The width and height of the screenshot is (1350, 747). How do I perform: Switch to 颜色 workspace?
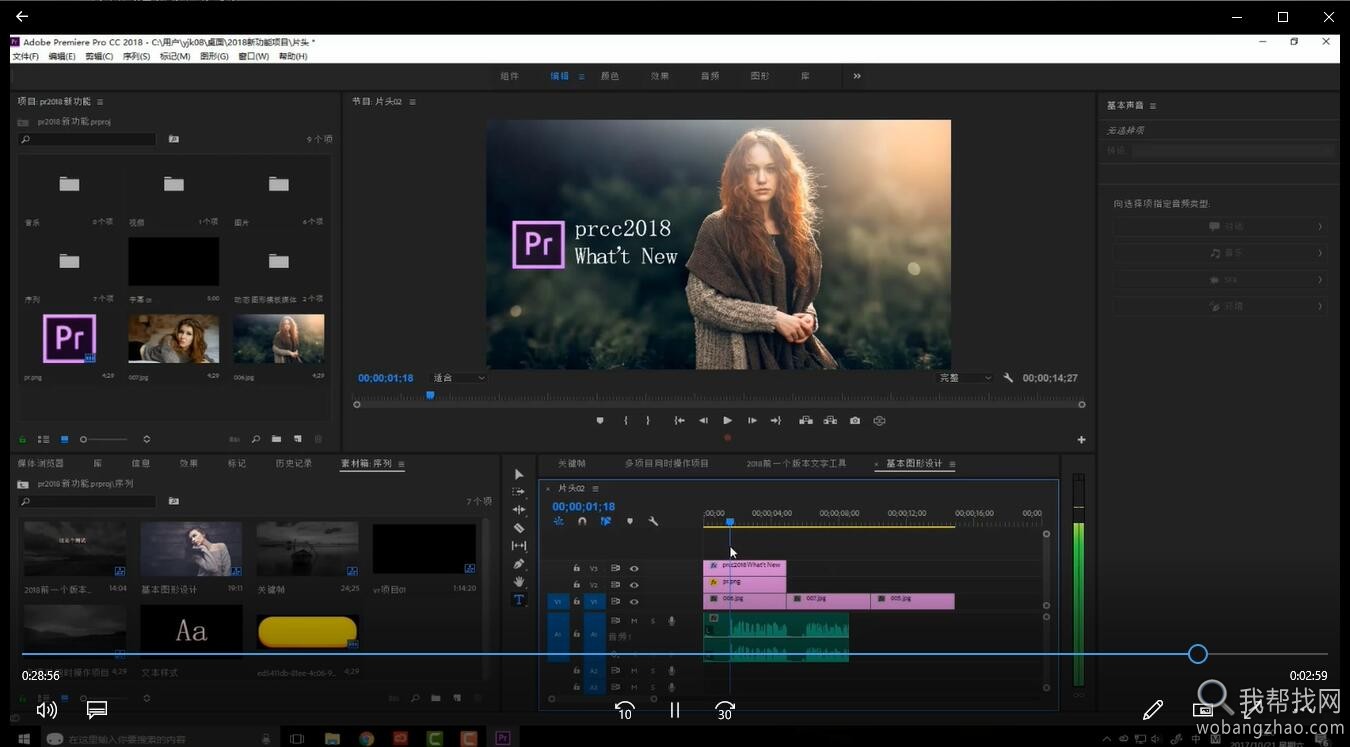pyautogui.click(x=609, y=76)
